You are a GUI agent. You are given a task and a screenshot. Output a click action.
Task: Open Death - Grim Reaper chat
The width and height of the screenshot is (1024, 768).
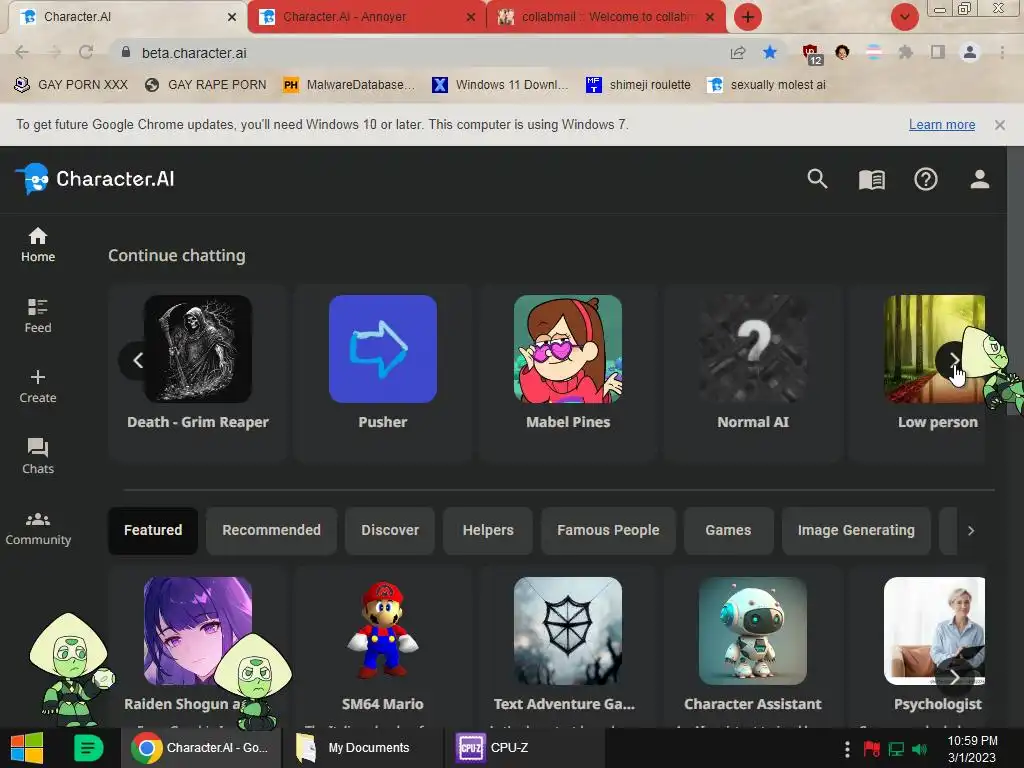pos(198,372)
